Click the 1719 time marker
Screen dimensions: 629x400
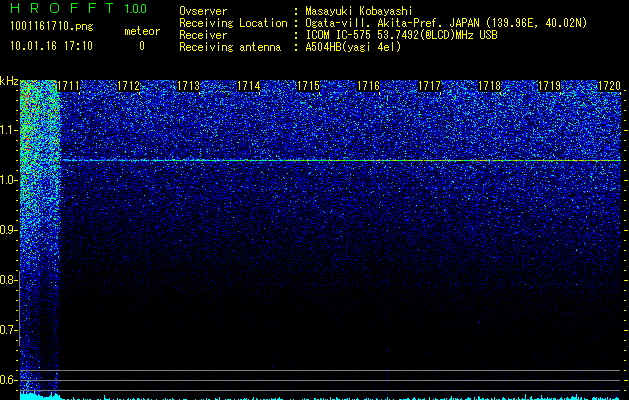[549, 86]
